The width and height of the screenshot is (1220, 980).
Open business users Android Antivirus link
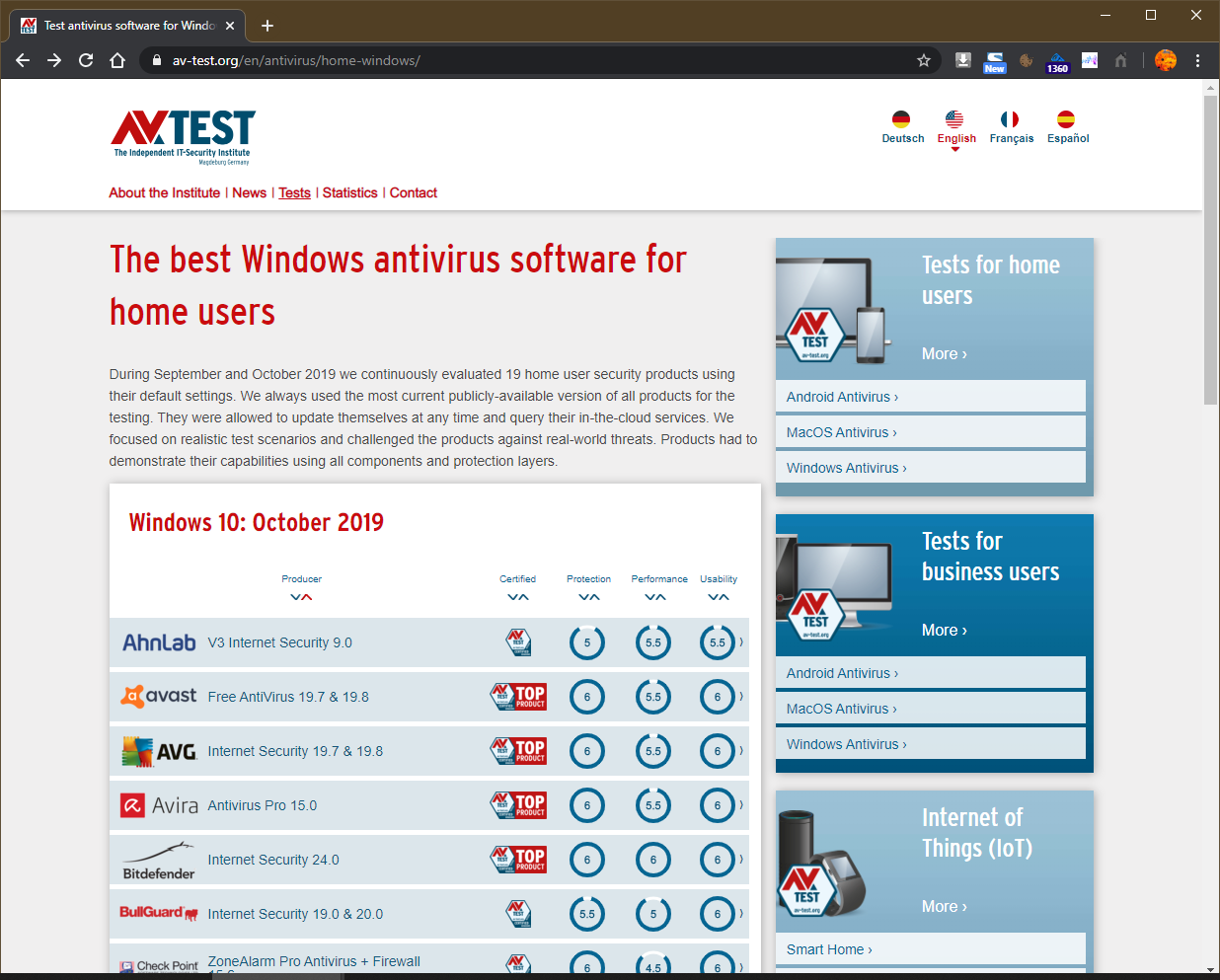[931, 673]
